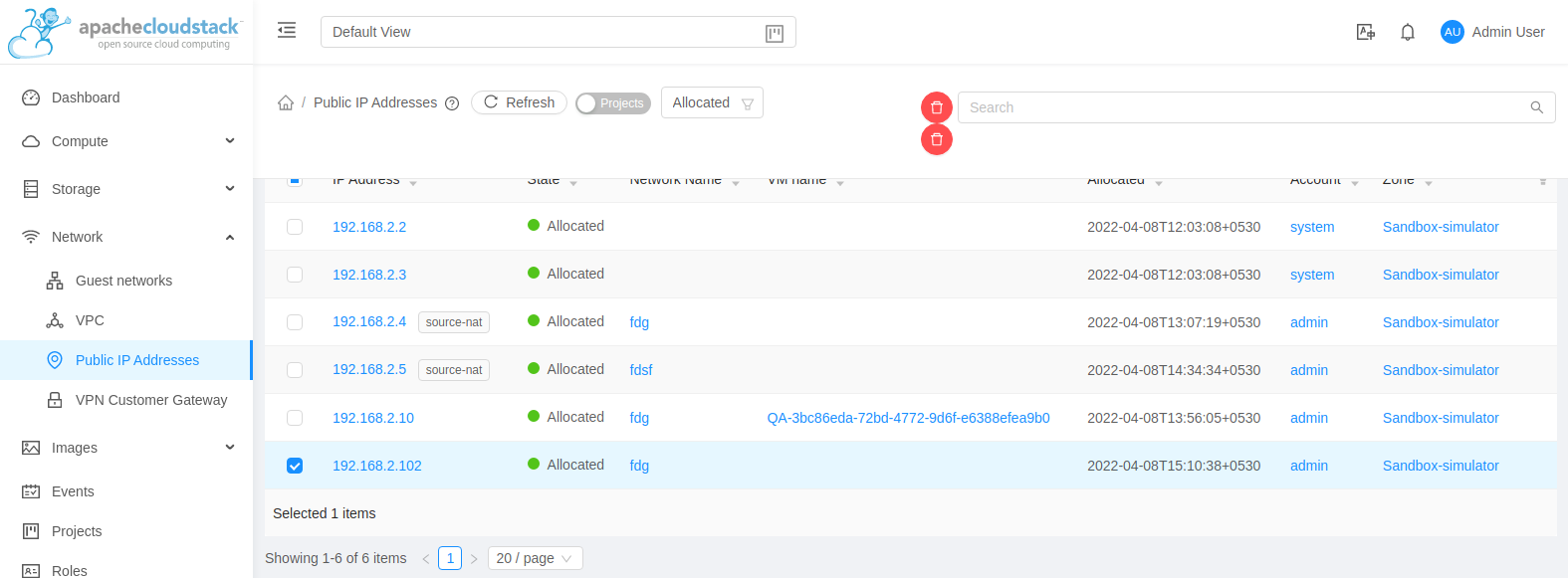
Task: Toggle the Projects switch
Action: [613, 103]
